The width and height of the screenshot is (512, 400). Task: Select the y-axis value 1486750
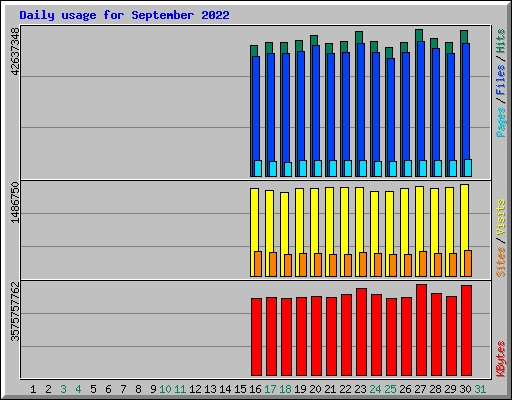16,202
